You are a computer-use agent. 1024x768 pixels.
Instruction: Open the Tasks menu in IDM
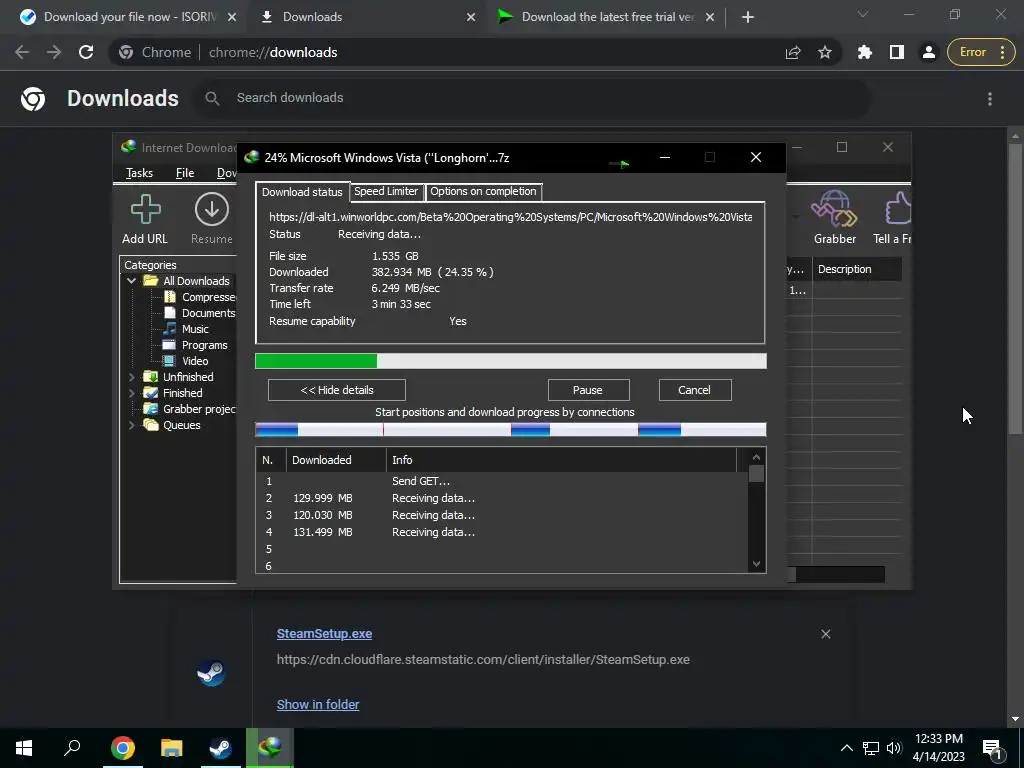tap(139, 172)
